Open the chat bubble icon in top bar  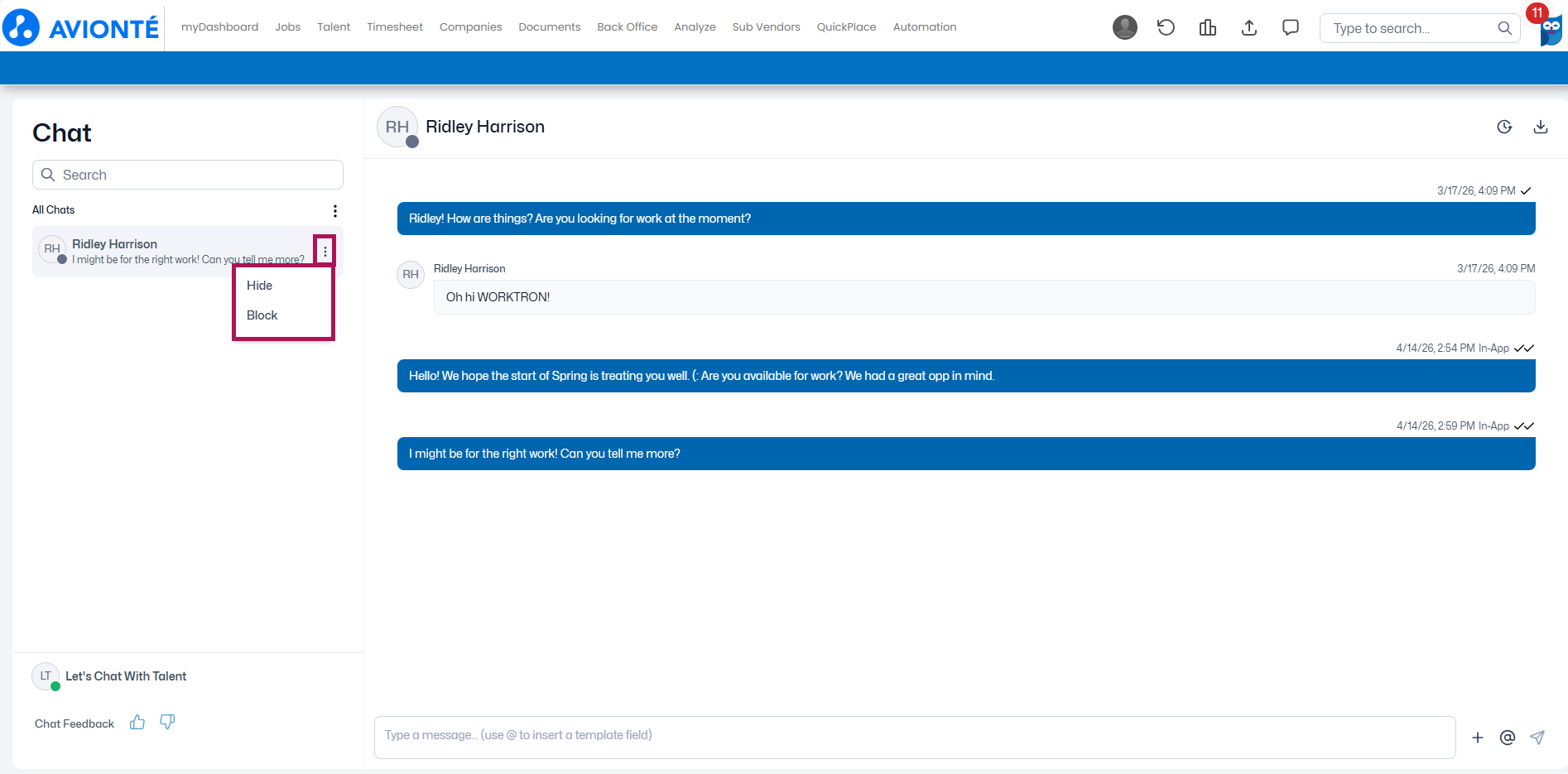[1291, 27]
